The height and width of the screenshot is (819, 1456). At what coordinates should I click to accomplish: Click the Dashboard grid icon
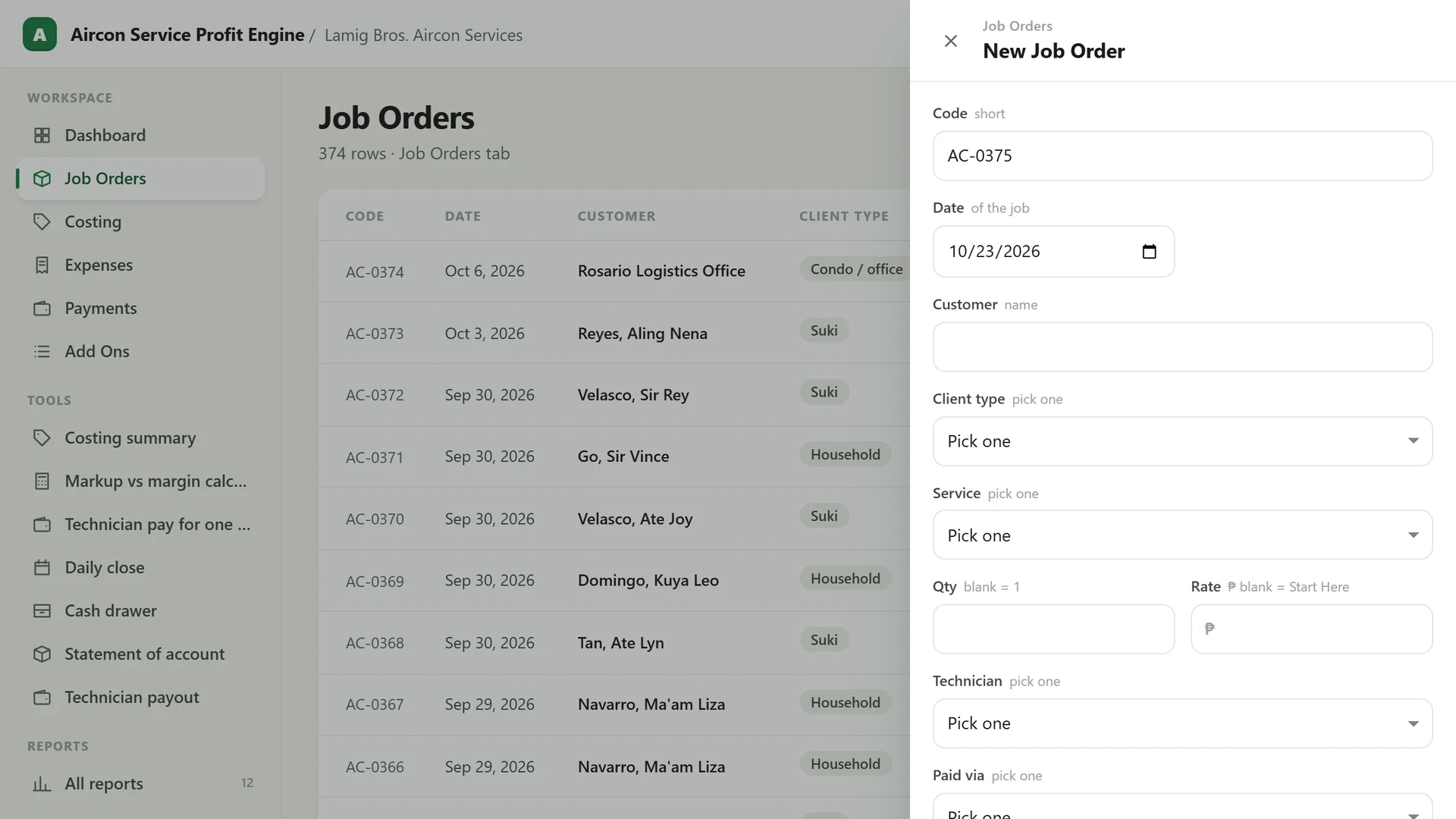point(42,135)
